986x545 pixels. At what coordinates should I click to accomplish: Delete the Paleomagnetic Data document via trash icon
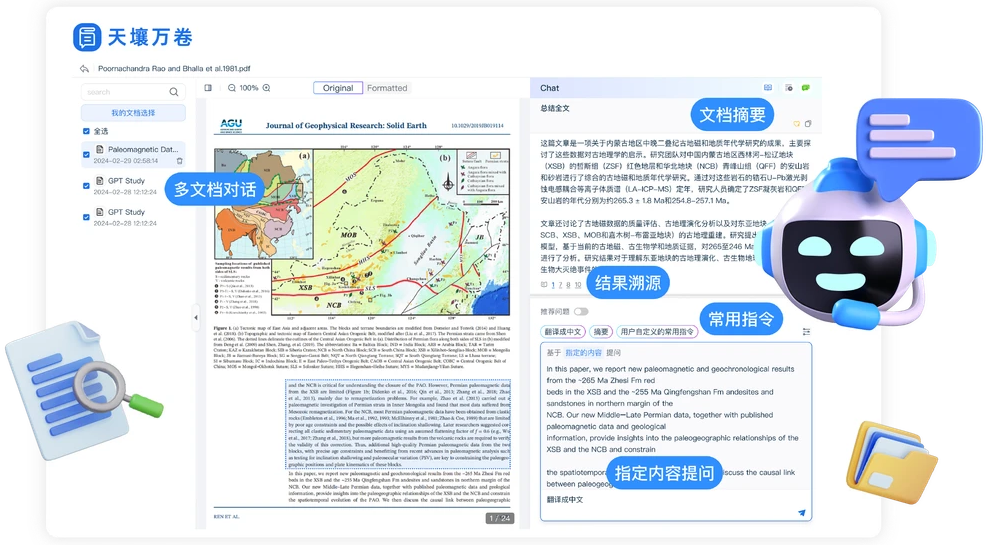click(180, 160)
